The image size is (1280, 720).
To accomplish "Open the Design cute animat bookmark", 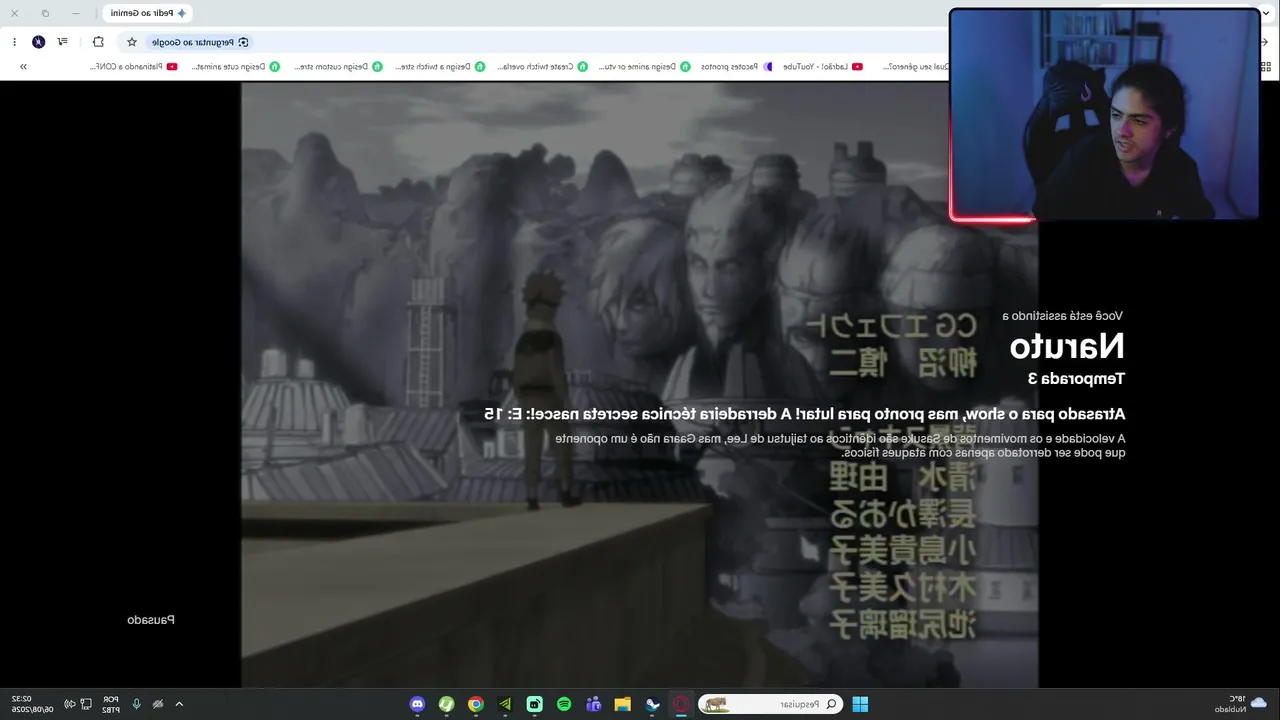I will [x=236, y=67].
